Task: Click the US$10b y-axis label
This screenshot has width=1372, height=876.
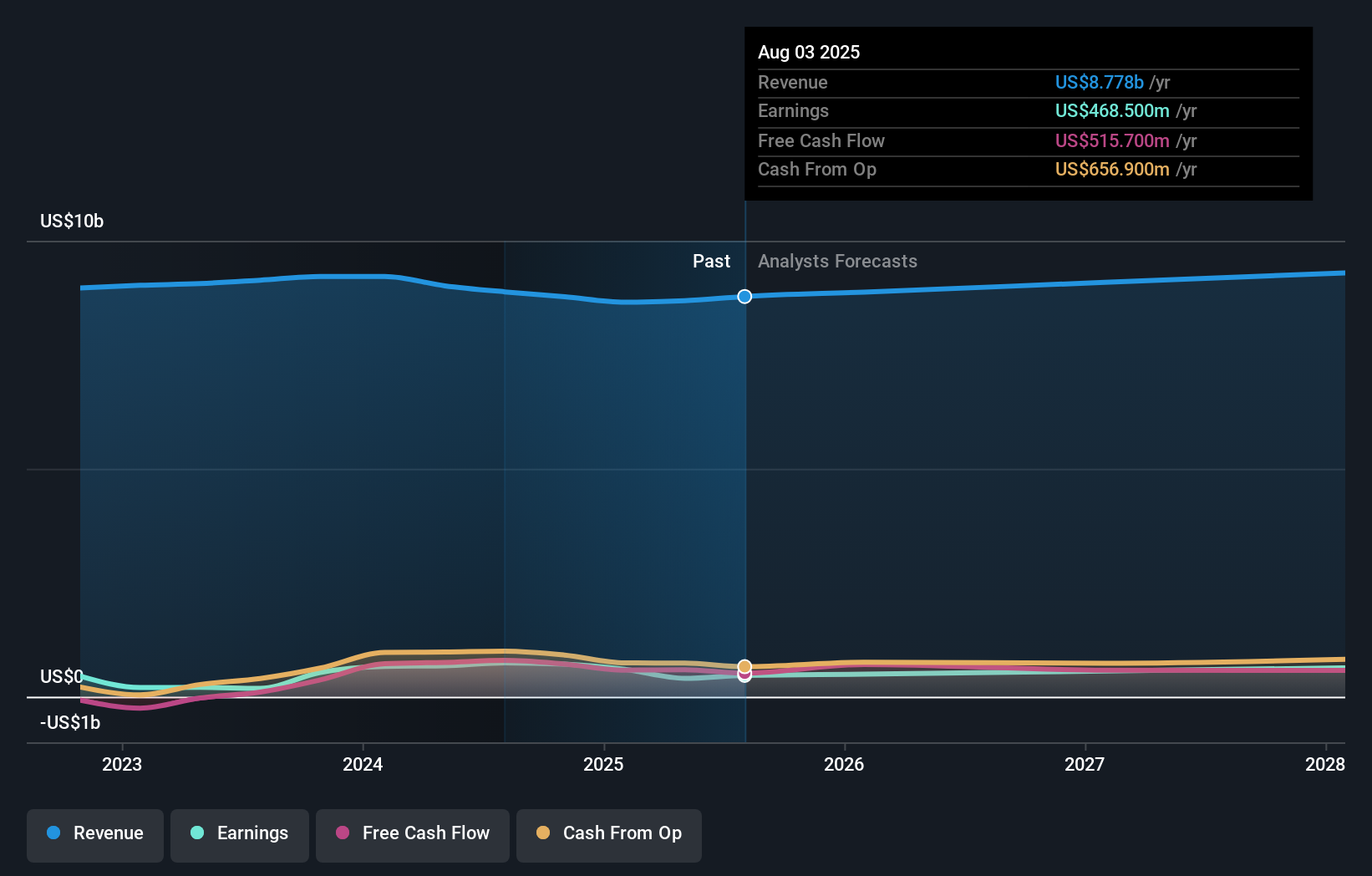Action: [x=72, y=222]
